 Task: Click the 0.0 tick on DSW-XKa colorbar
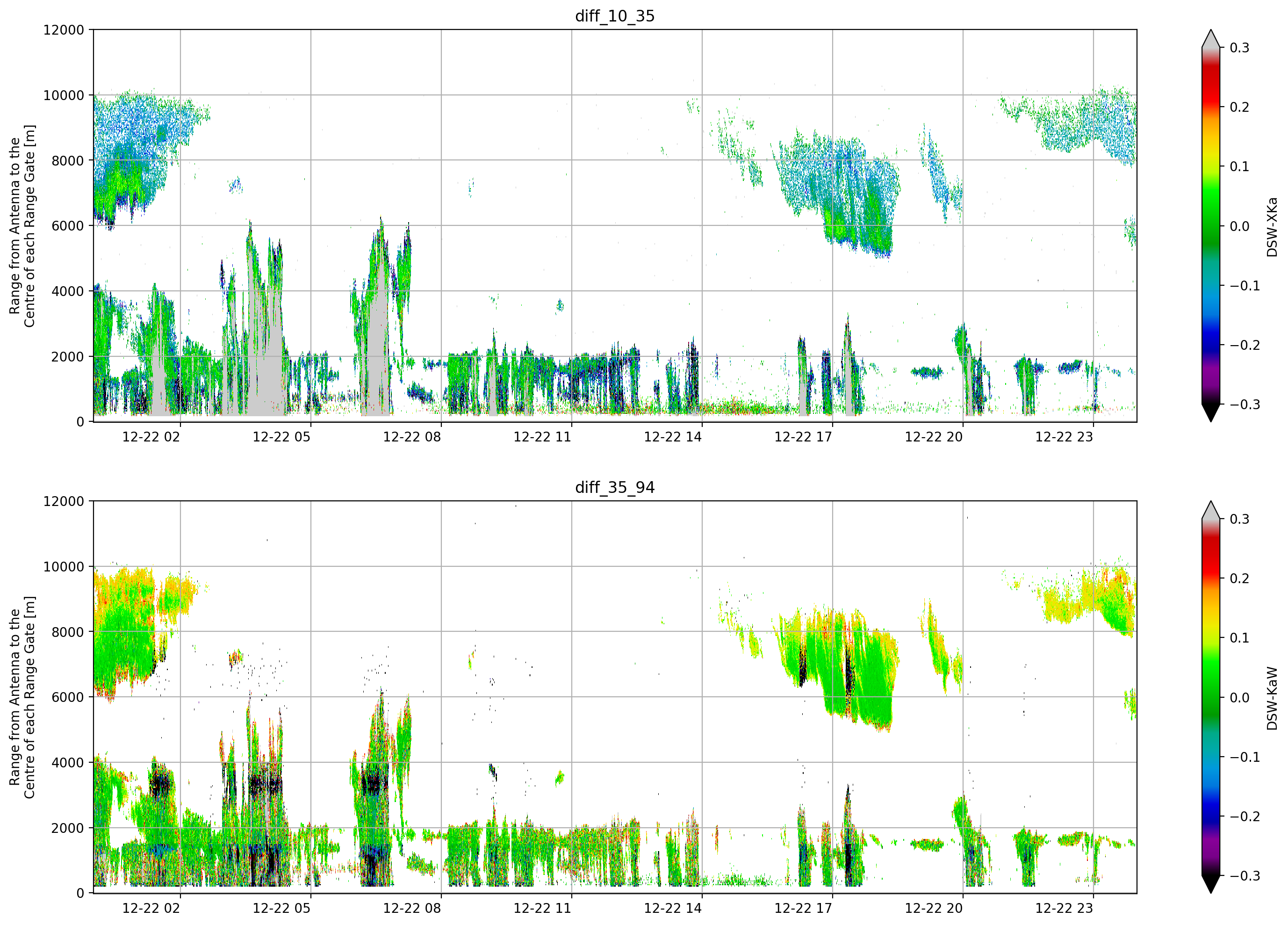[x=1240, y=226]
